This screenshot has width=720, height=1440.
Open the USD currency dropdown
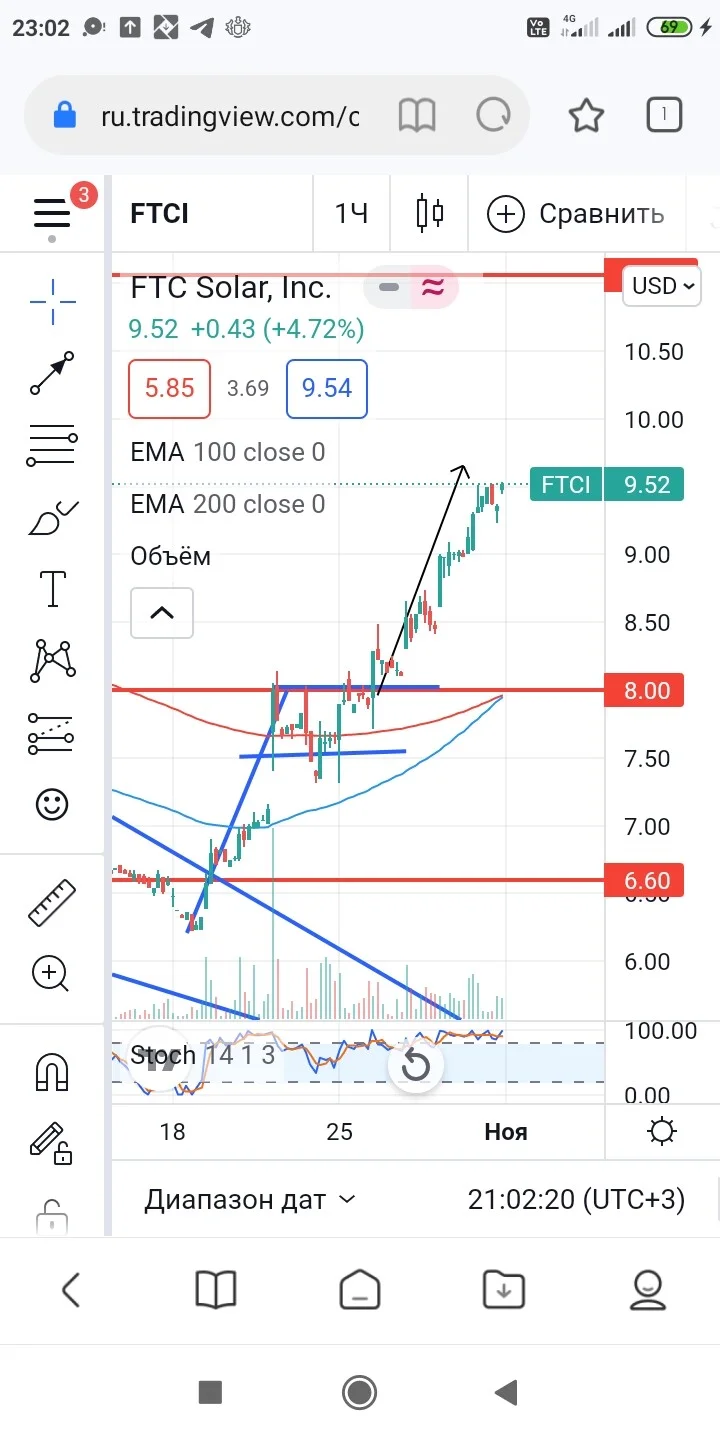coord(663,286)
